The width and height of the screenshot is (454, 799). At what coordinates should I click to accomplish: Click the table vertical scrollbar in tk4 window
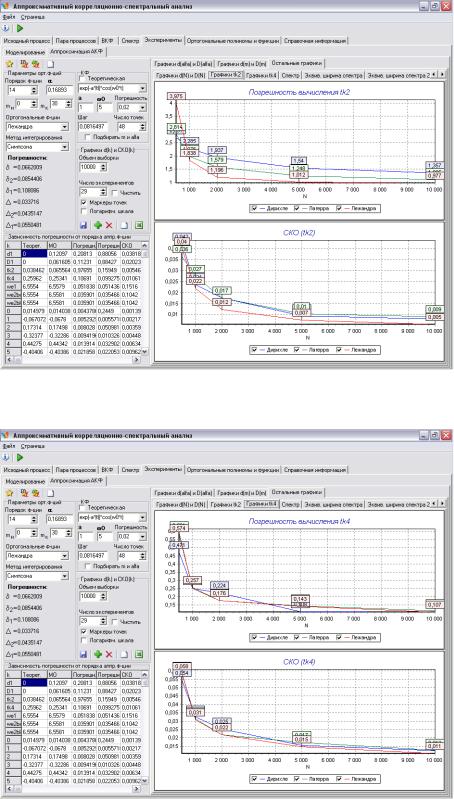tap(146, 730)
